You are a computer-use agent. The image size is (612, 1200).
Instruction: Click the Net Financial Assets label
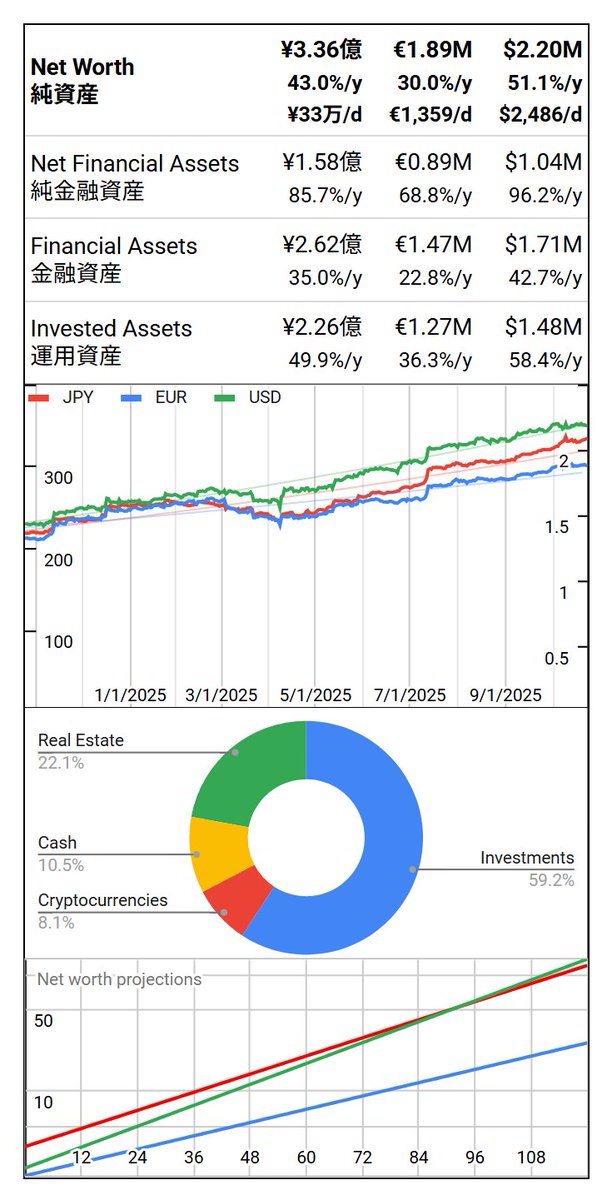tap(135, 164)
